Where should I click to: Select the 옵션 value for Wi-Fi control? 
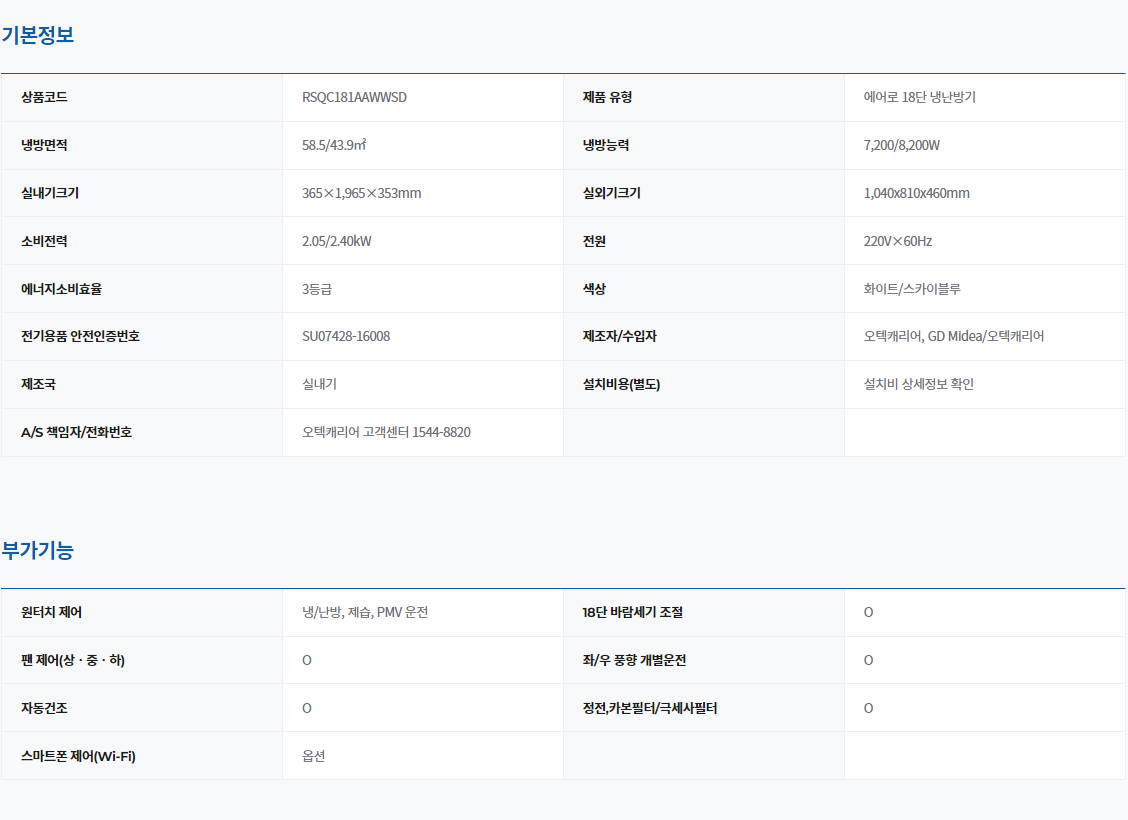coord(313,756)
